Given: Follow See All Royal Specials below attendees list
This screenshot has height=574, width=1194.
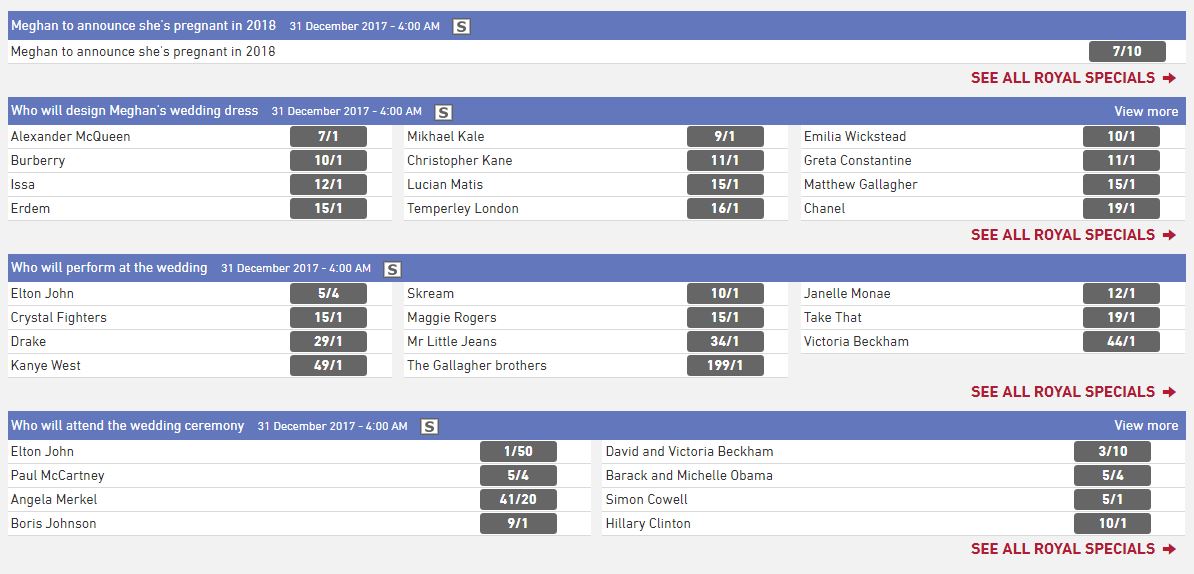Looking at the screenshot, I should (1073, 549).
